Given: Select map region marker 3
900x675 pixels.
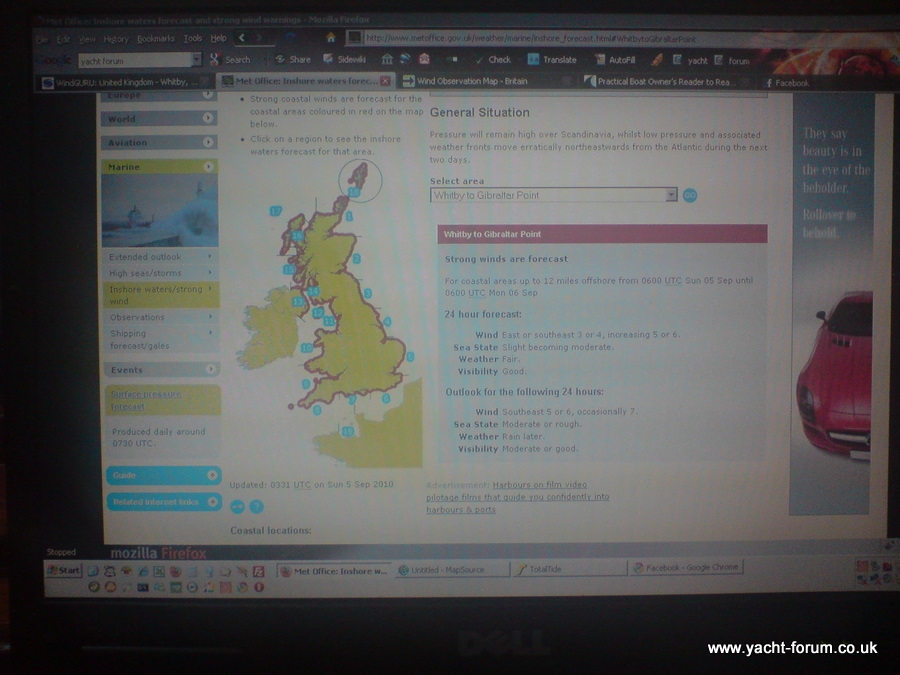Looking at the screenshot, I should (x=368, y=293).
